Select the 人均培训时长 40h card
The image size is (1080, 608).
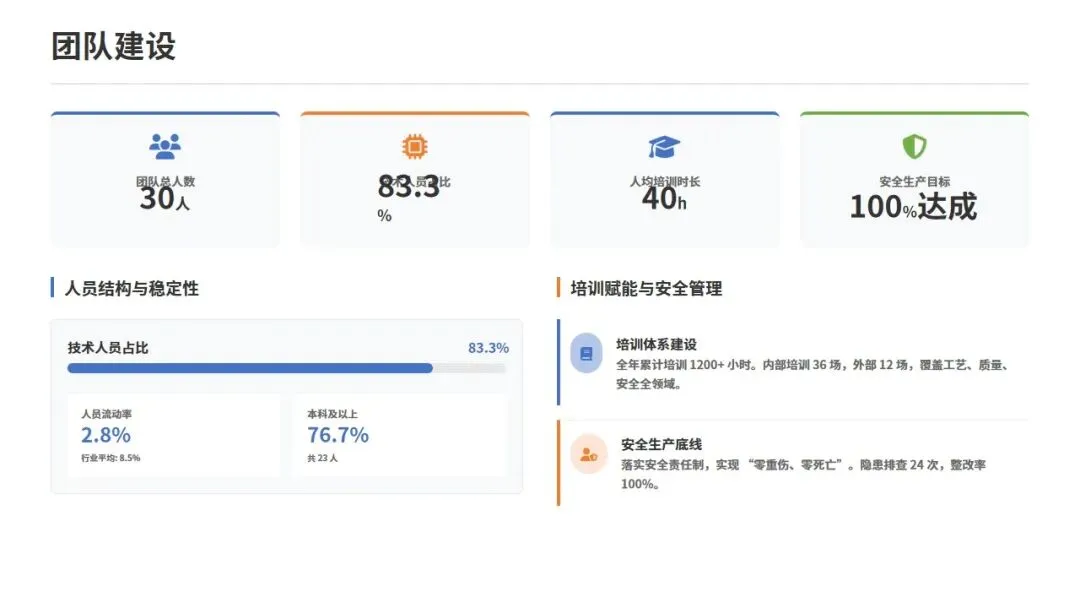[664, 180]
